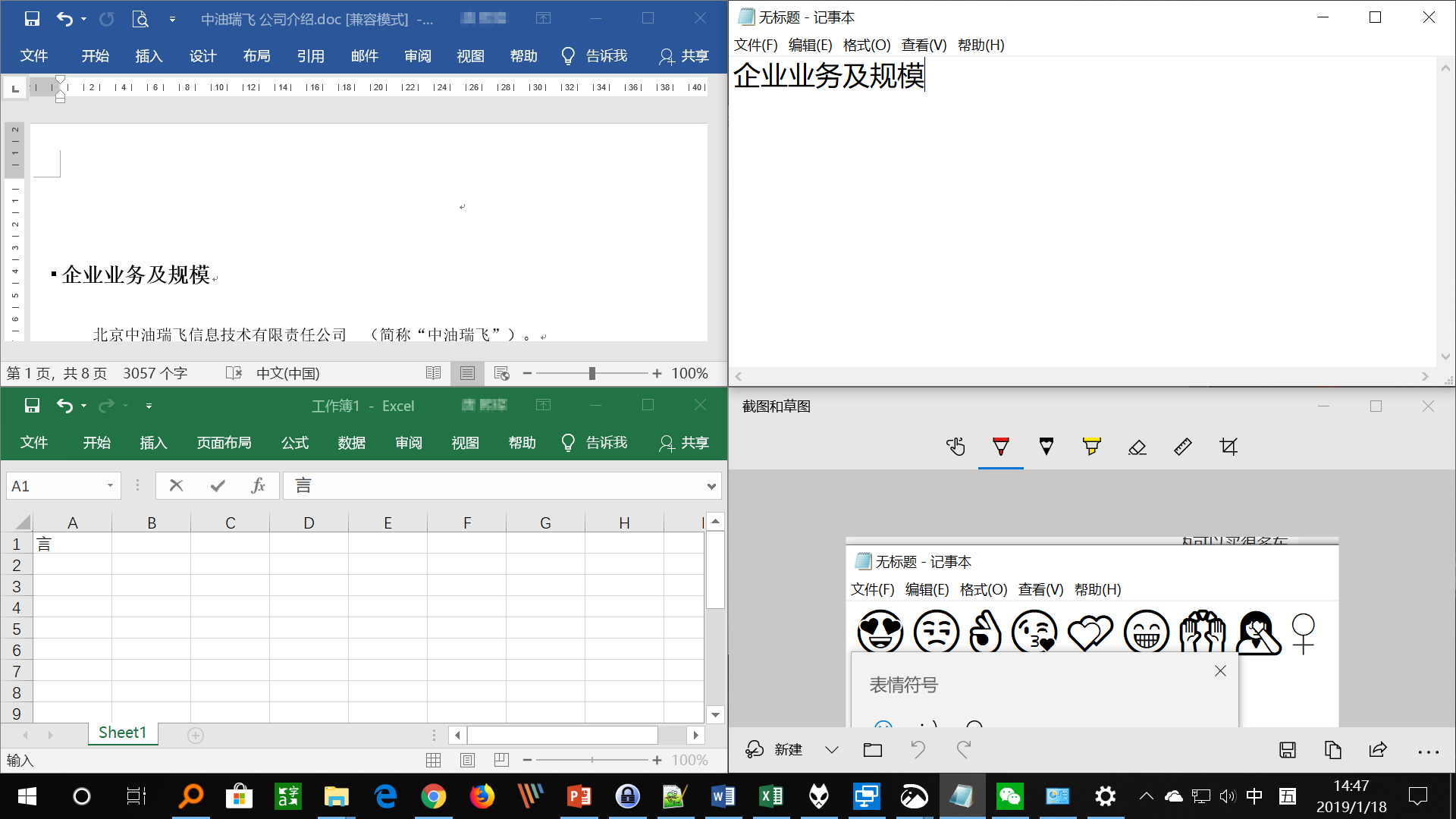Screen dimensions: 1456x819
Task: Click the save icon in the Excel title bar
Action: tap(32, 406)
